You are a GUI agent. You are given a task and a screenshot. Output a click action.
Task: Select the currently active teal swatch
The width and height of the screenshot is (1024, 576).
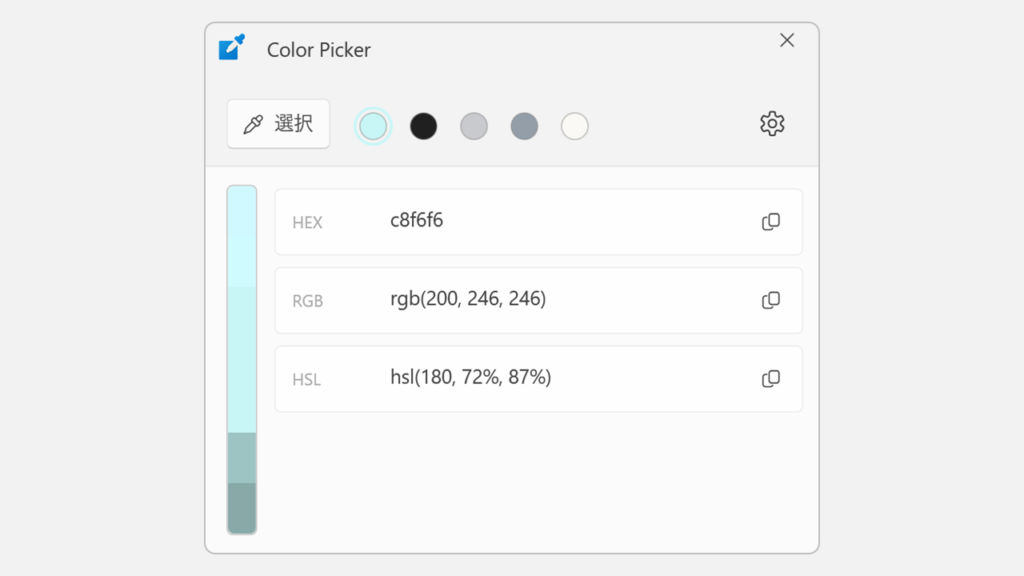pos(372,126)
